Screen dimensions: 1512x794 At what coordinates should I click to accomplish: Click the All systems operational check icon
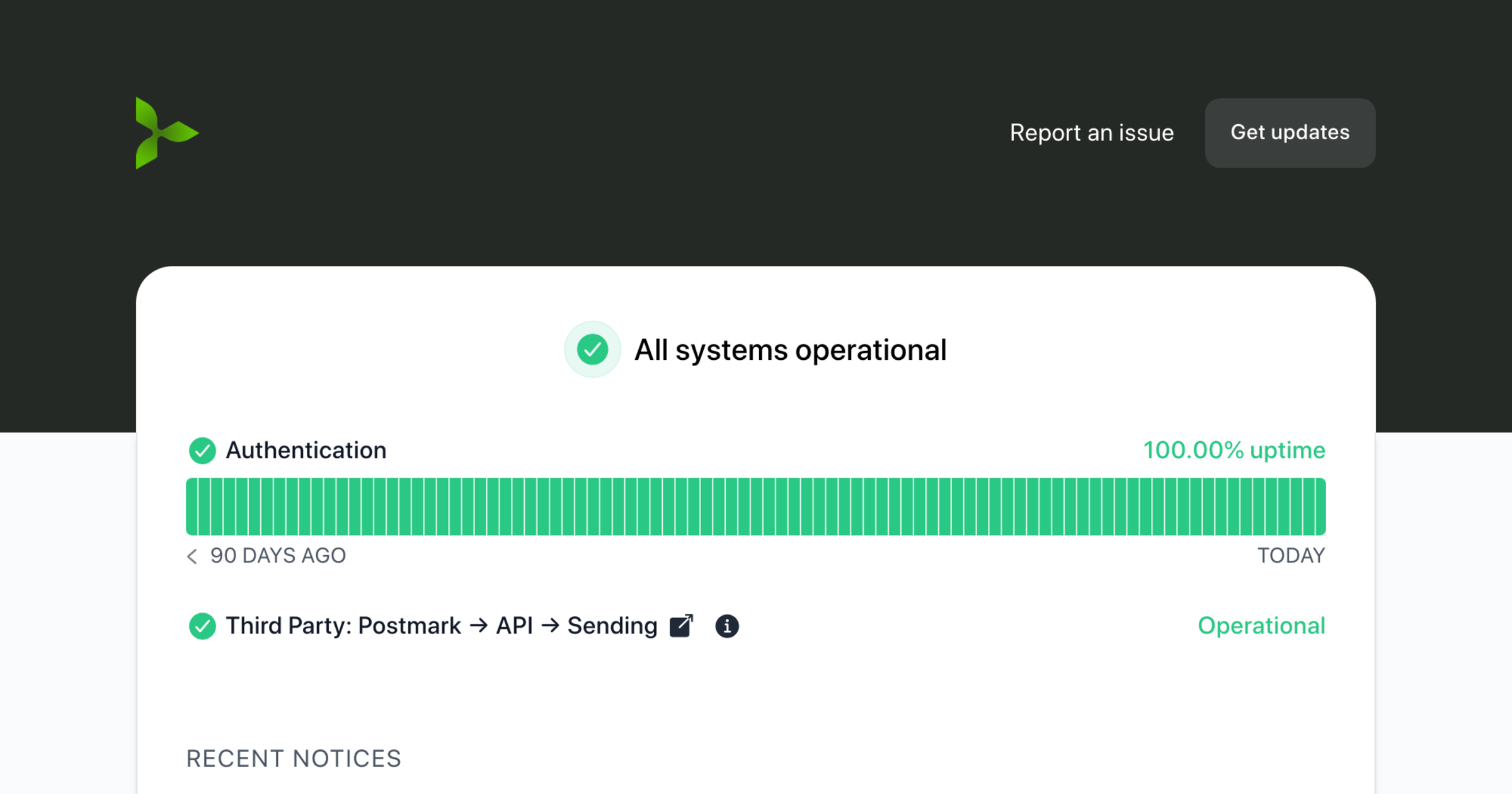[592, 350]
